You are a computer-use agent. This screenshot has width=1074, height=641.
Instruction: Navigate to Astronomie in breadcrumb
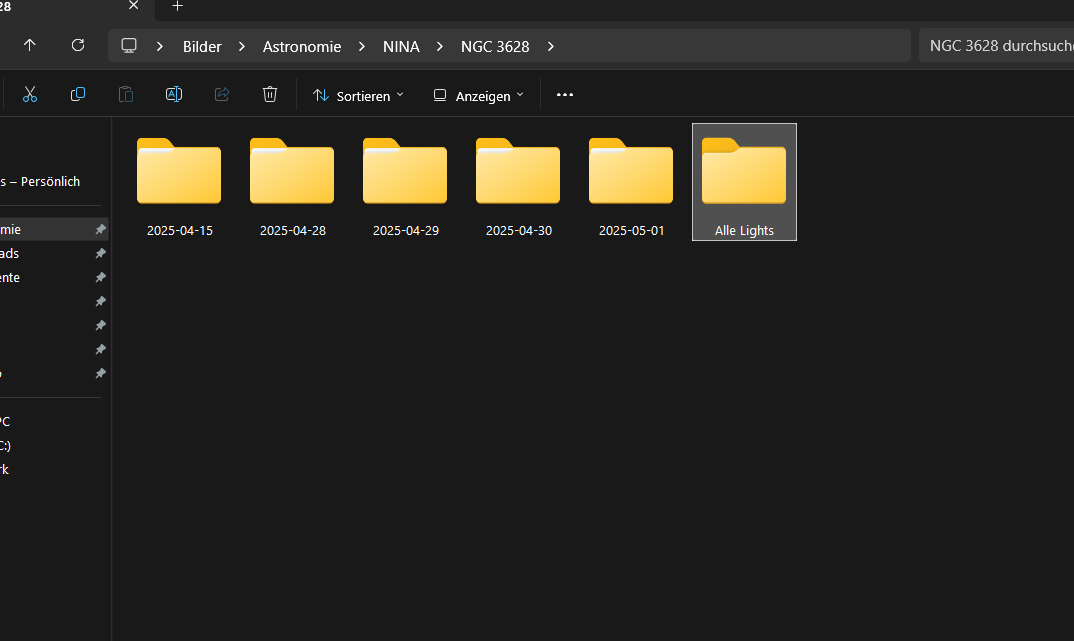[x=302, y=47]
